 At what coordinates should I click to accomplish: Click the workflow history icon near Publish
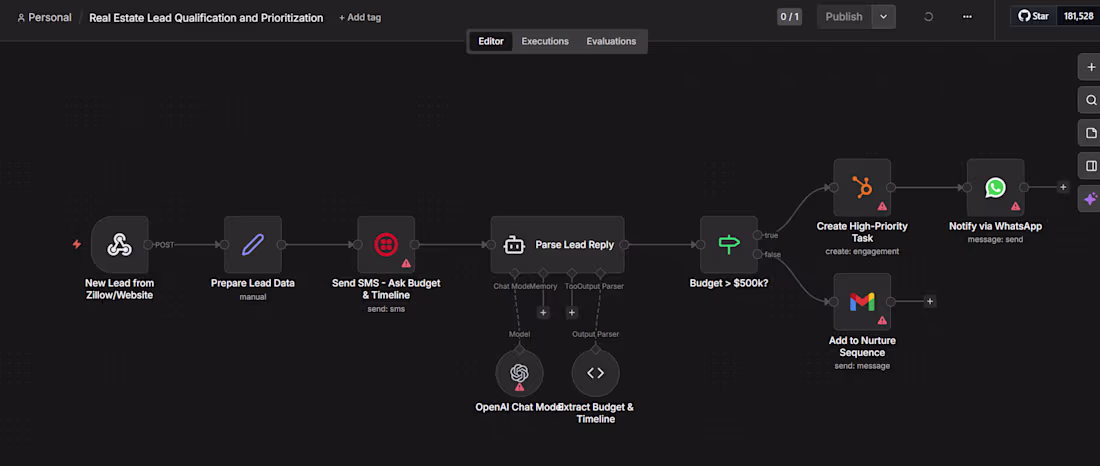(x=928, y=17)
